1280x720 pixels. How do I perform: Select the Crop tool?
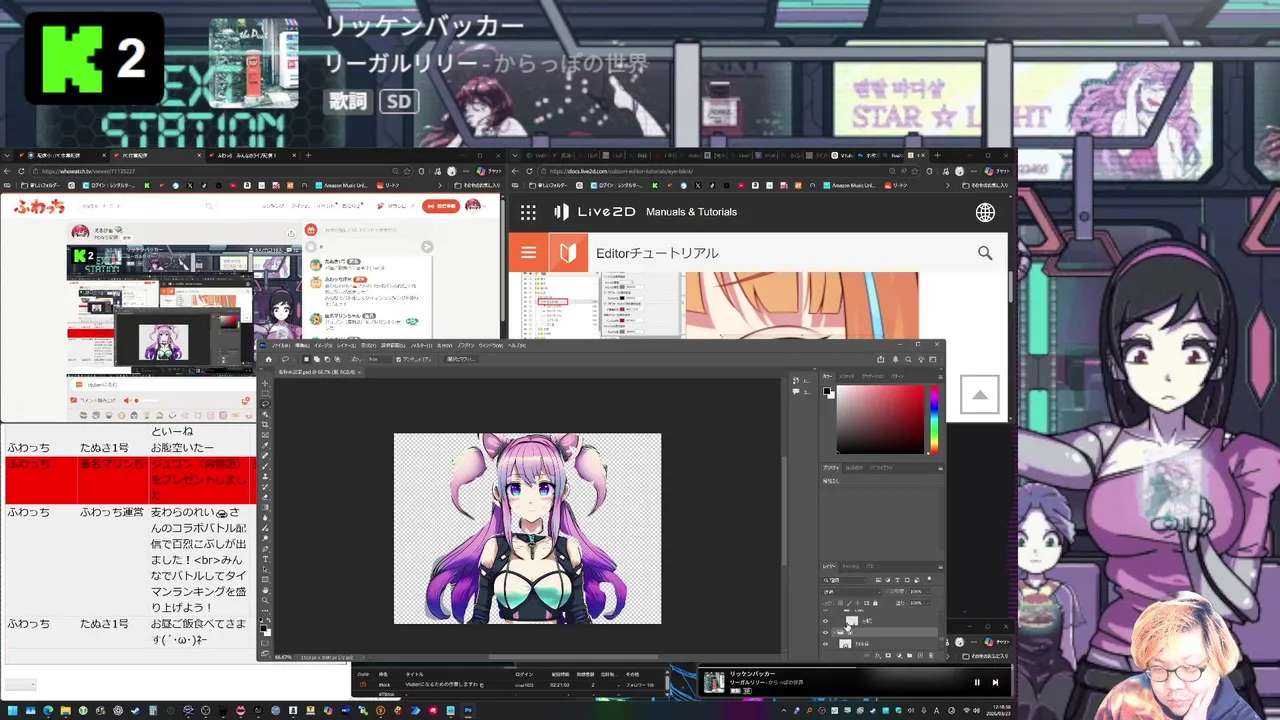tap(265, 424)
